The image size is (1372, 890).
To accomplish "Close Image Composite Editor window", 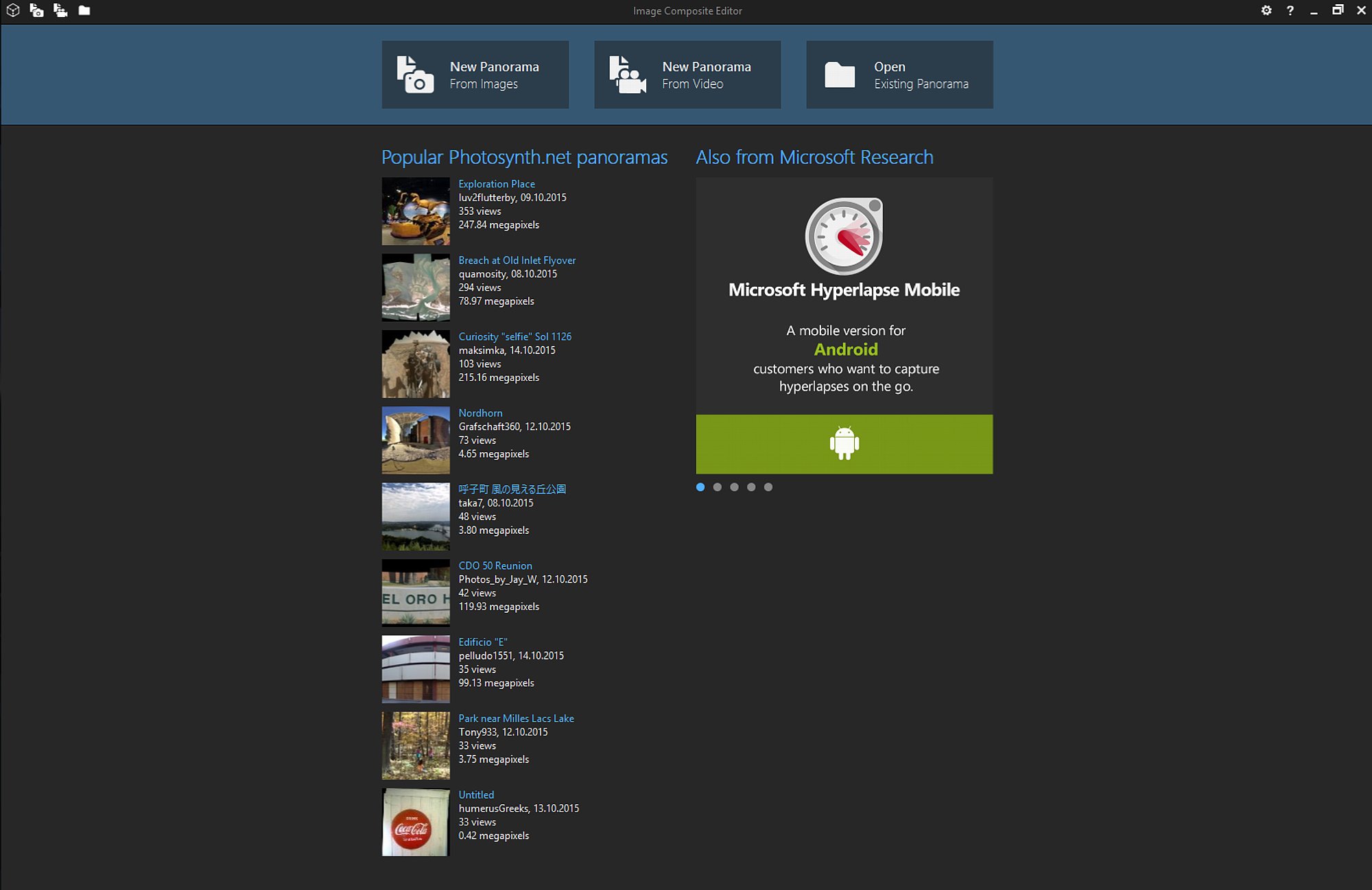I will point(1361,10).
